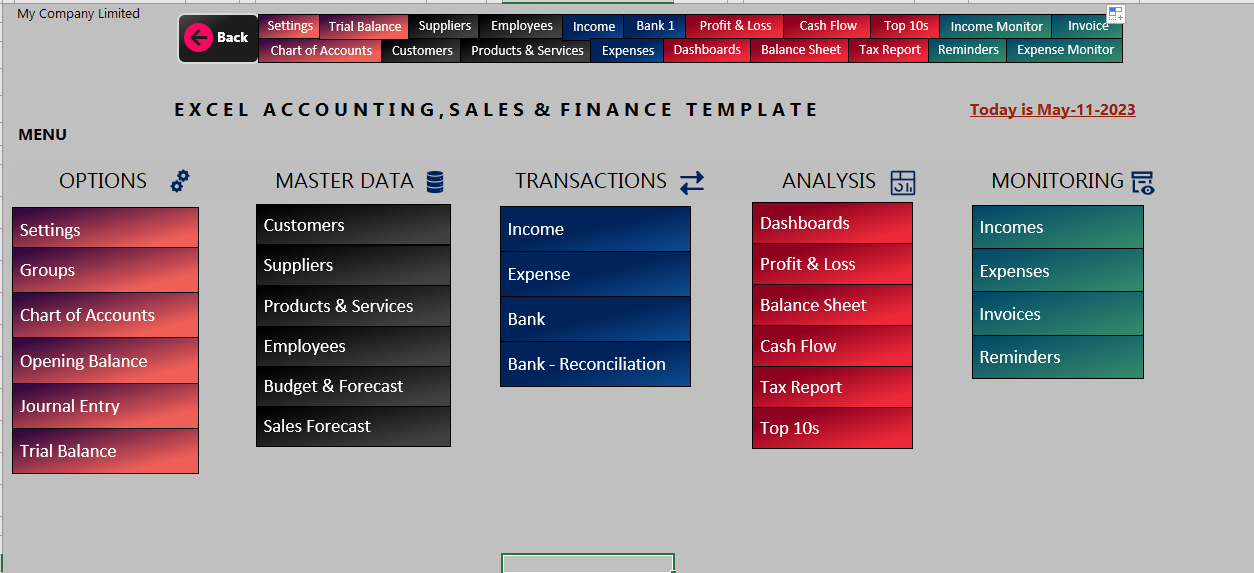Open Tax Report in the top navigation bar

pos(889,50)
